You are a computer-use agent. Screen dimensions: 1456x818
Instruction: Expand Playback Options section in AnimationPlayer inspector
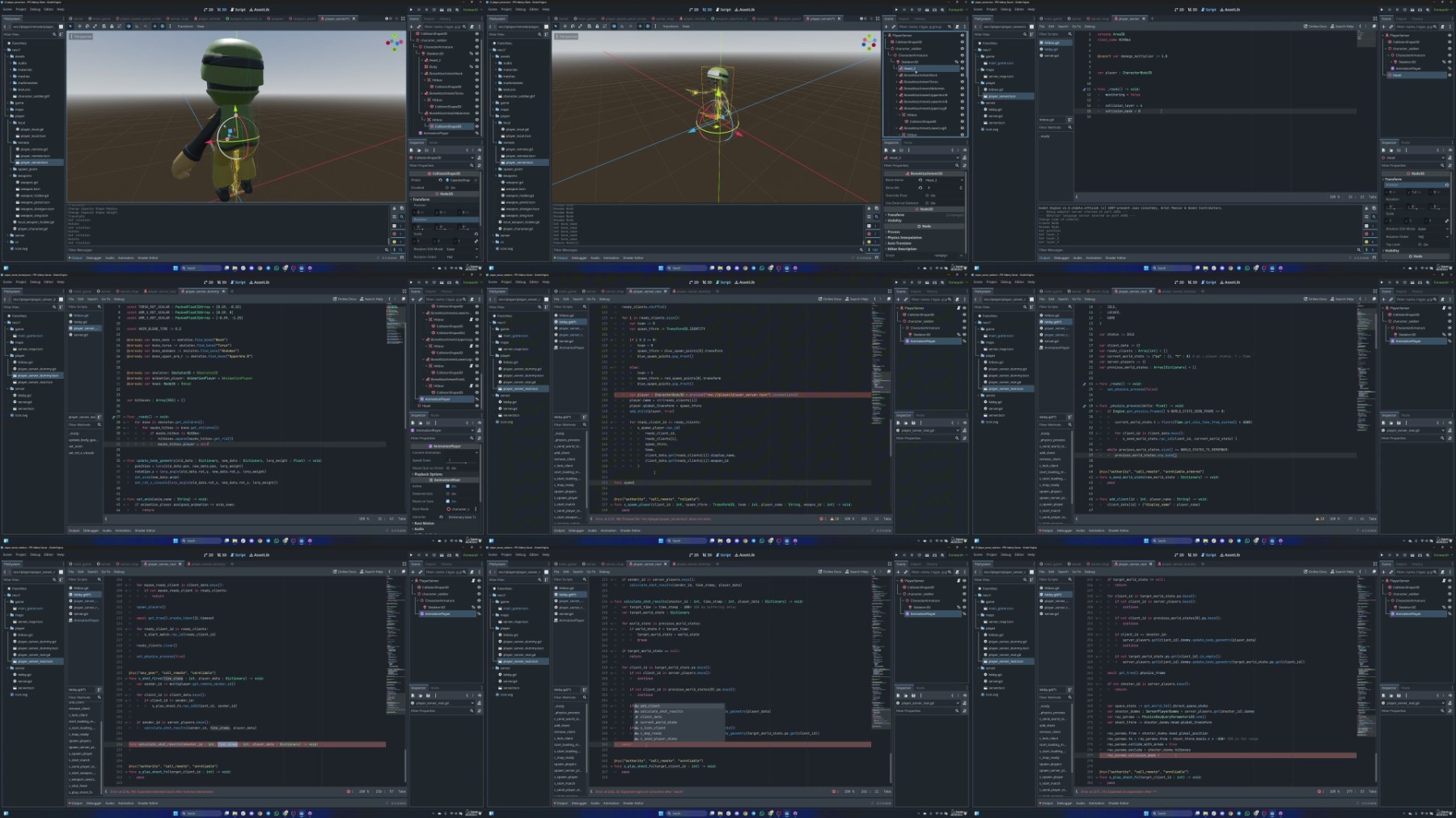coord(430,474)
